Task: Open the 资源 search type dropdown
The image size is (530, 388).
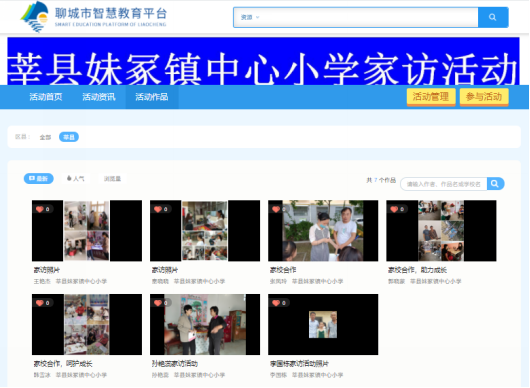Action: (x=250, y=17)
